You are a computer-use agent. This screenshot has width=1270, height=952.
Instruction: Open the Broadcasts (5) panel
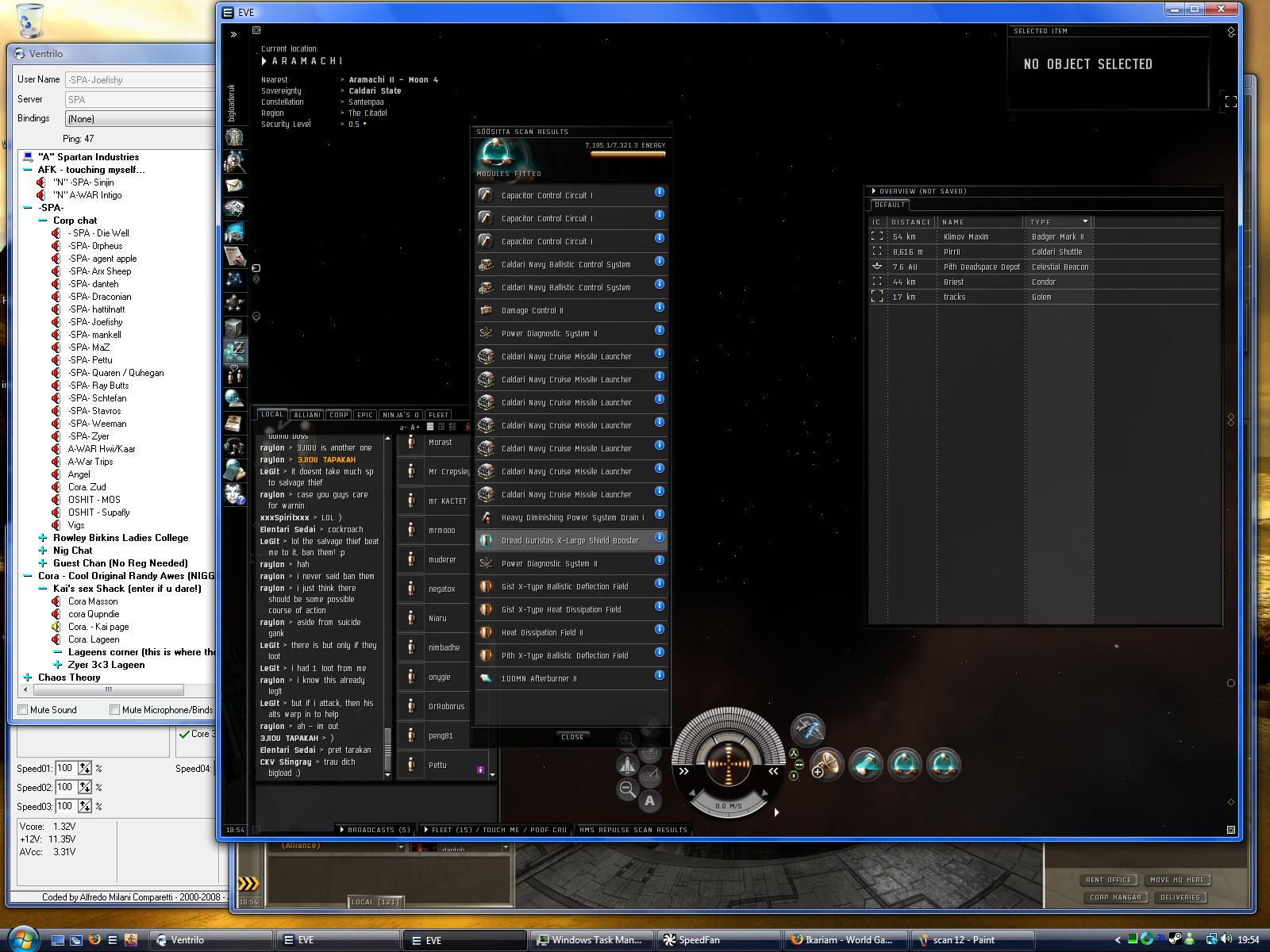(375, 830)
